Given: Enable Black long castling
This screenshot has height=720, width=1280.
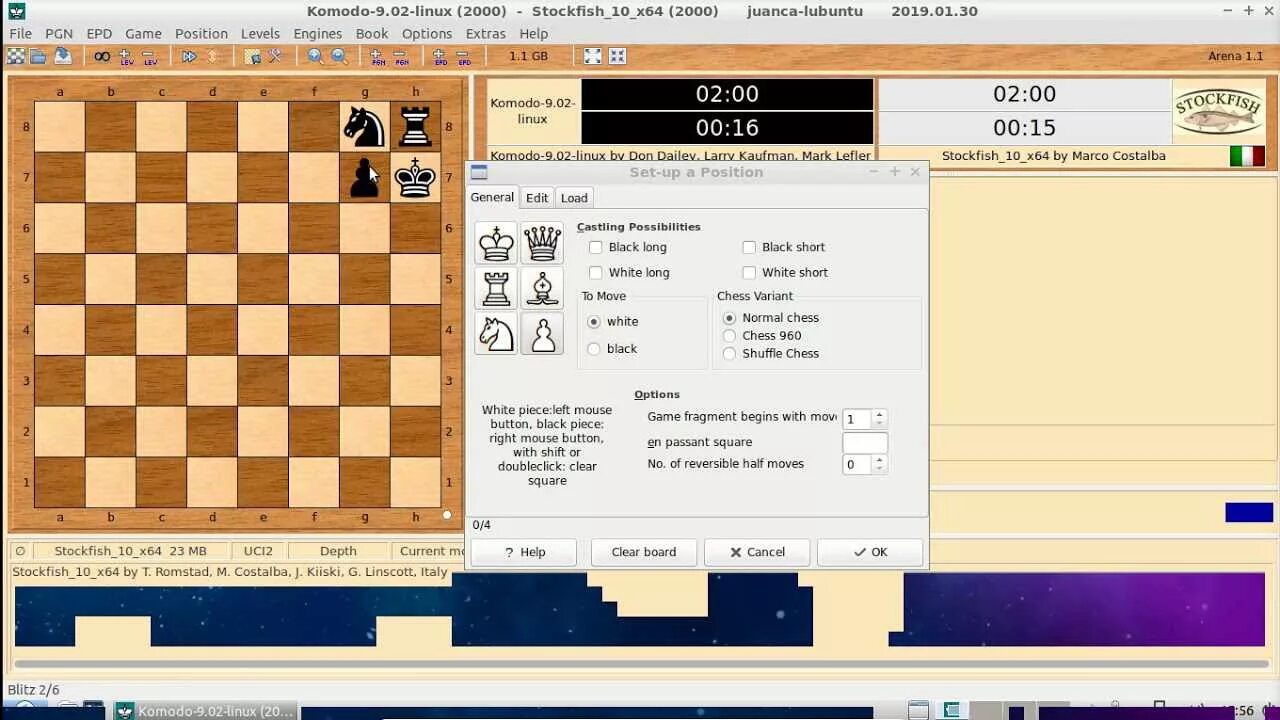Looking at the screenshot, I should (x=596, y=247).
